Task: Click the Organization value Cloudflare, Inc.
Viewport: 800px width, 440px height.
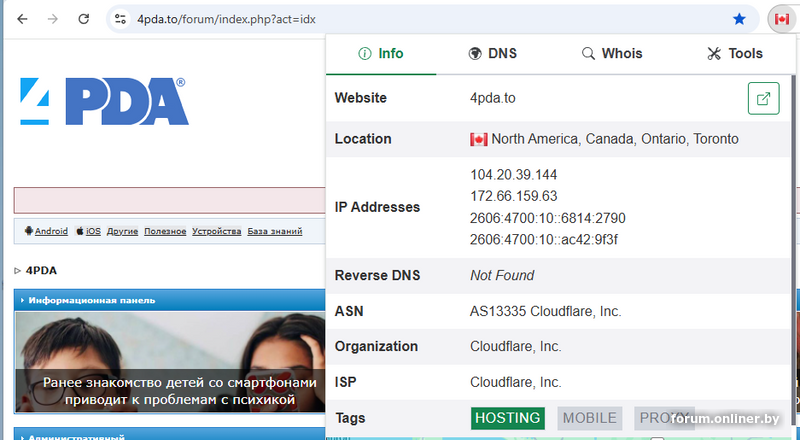Action: [x=515, y=347]
